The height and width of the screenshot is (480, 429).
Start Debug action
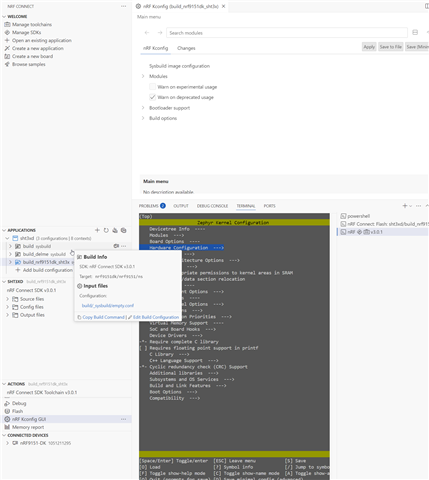tap(19, 404)
